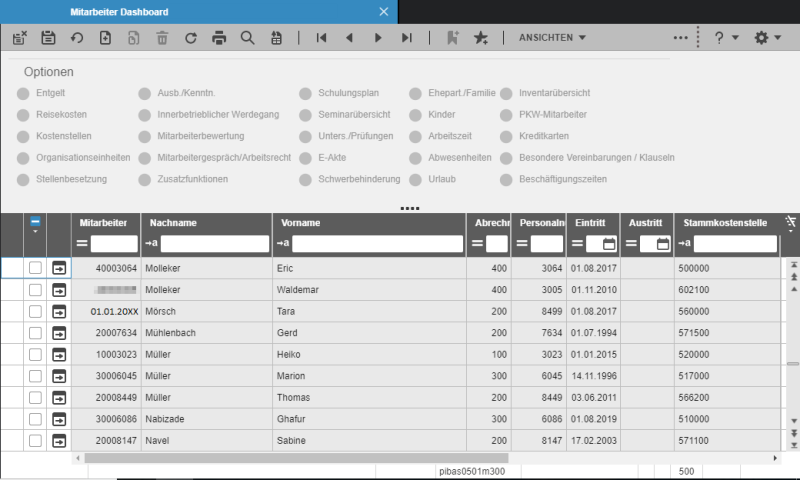Click the cancel edit toolbar icon

coord(20,38)
